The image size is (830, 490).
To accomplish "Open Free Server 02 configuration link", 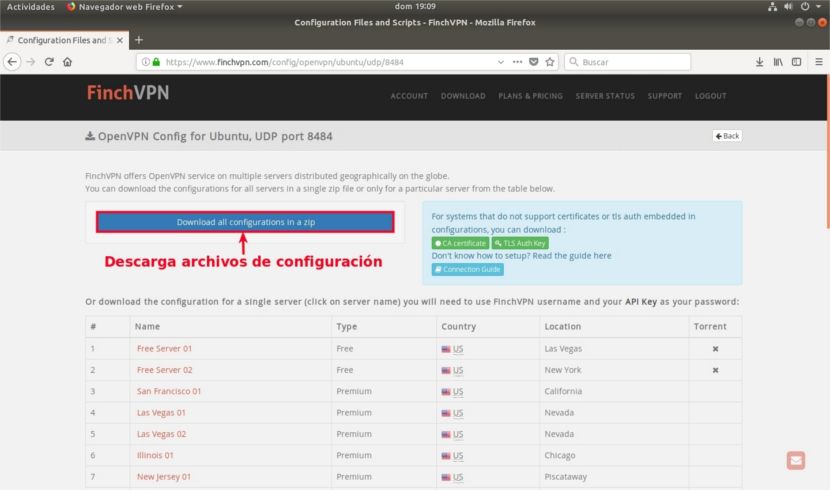I will (165, 370).
